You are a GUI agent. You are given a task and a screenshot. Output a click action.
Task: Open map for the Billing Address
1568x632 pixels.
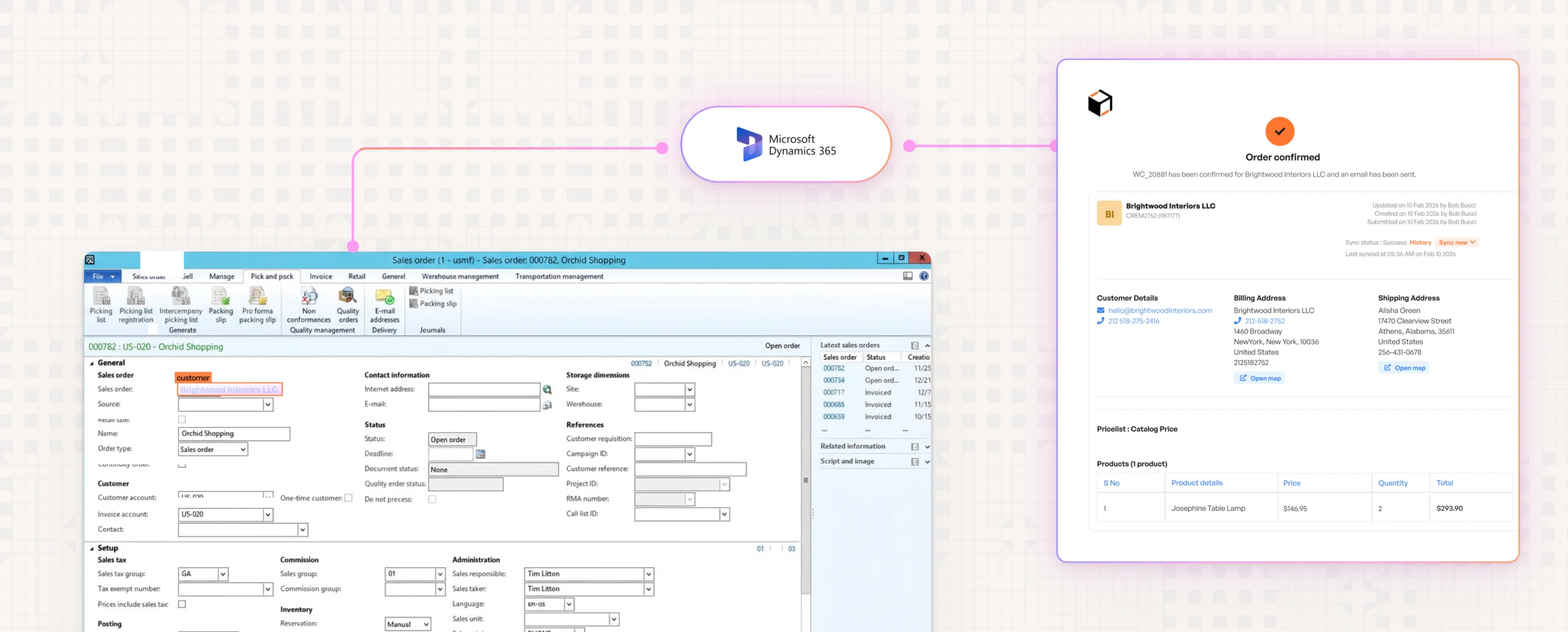(1260, 378)
